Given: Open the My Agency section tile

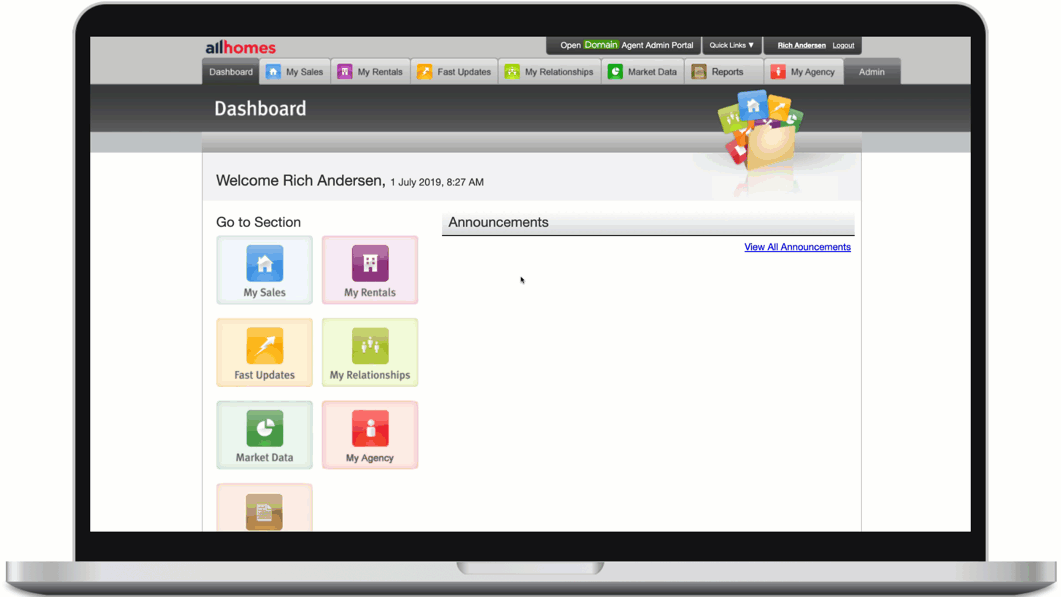Looking at the screenshot, I should click(370, 435).
